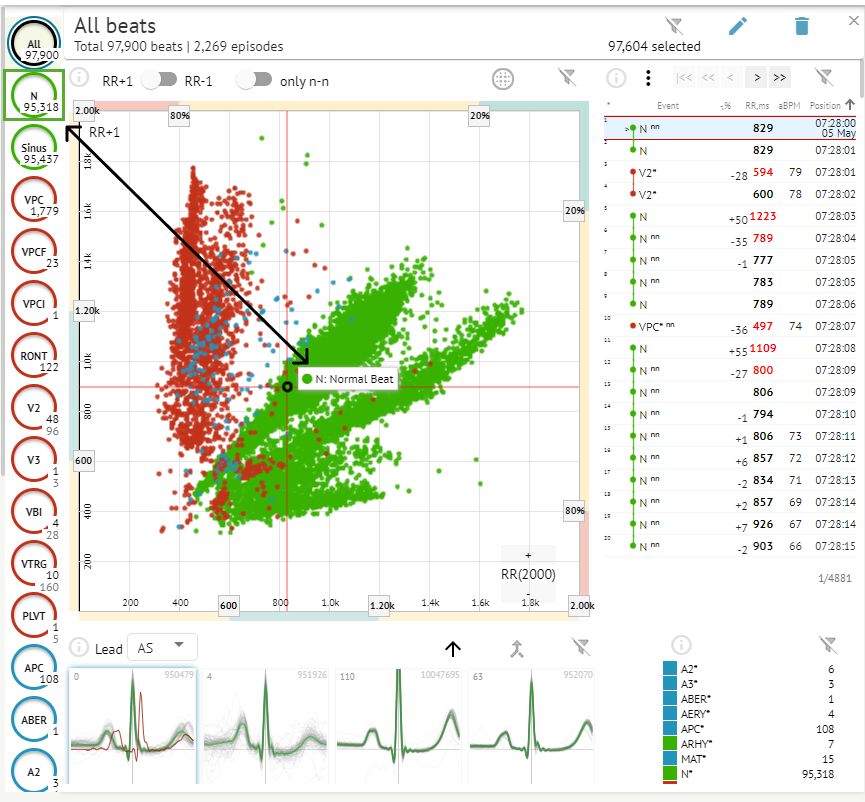Open the three-dot menu above event list
Viewport: 865px width, 802px height.
[x=648, y=77]
